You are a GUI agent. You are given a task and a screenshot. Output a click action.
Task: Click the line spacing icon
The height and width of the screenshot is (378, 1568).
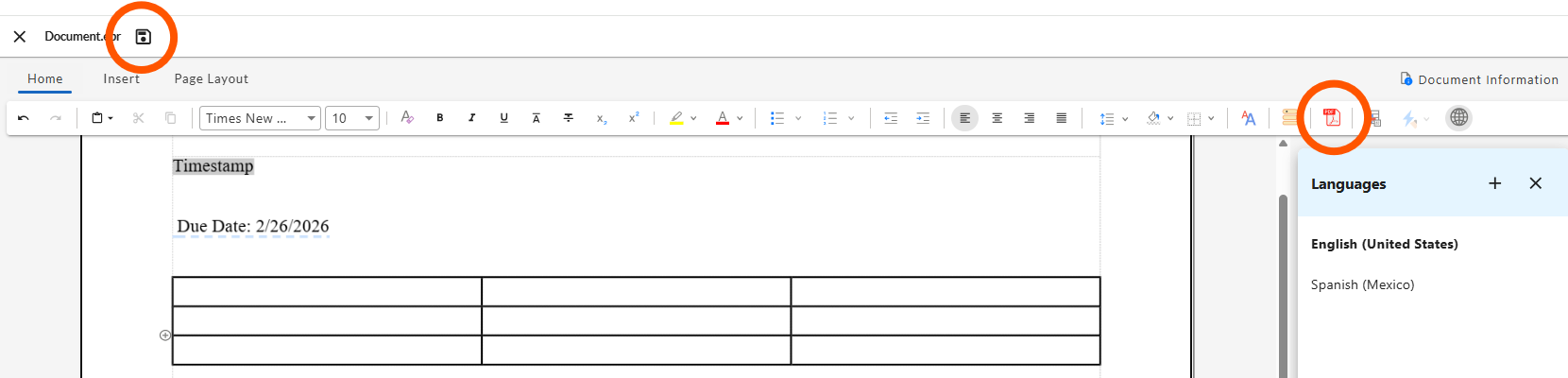[1107, 118]
